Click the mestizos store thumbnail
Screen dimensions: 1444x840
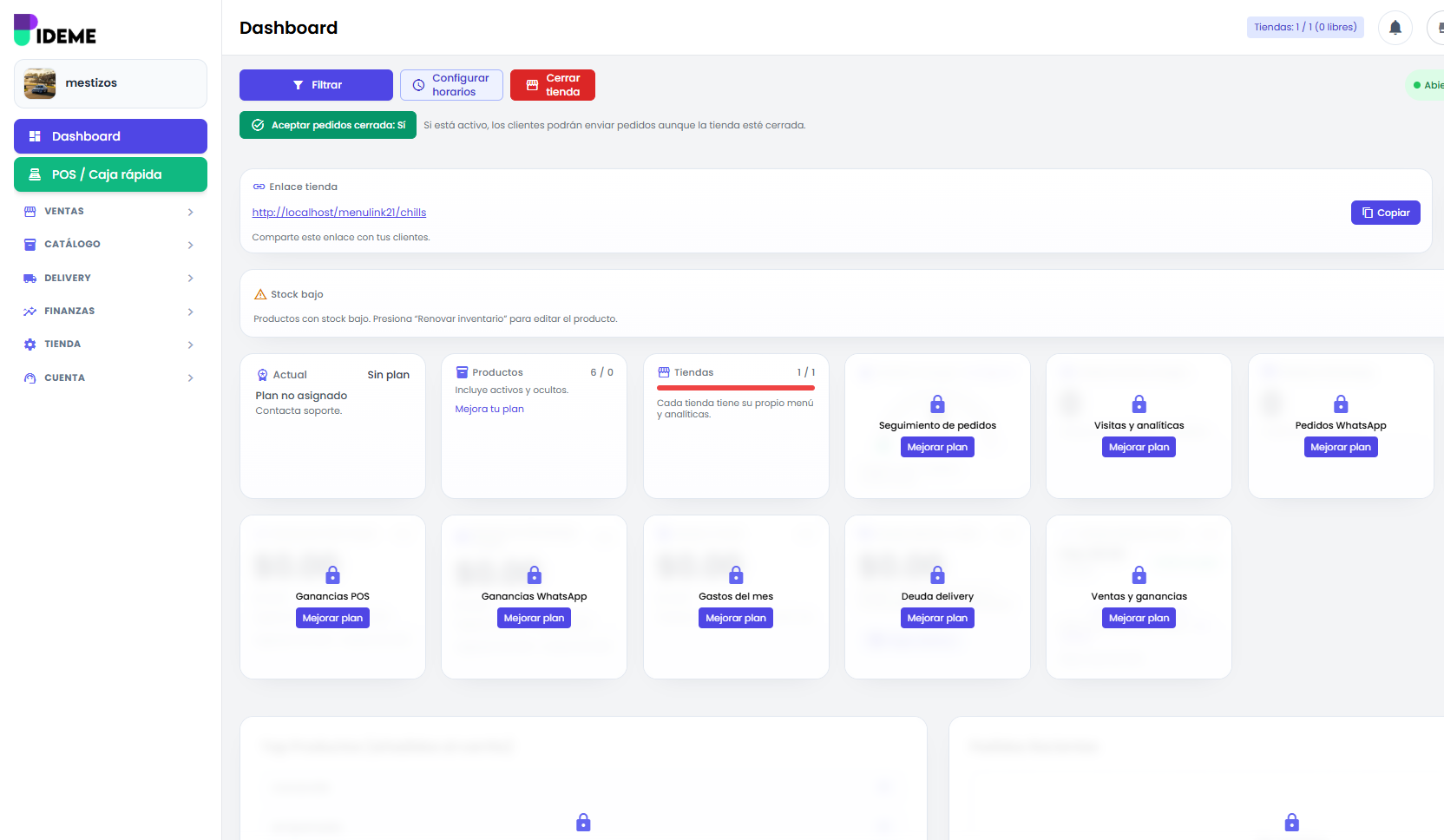pos(40,83)
